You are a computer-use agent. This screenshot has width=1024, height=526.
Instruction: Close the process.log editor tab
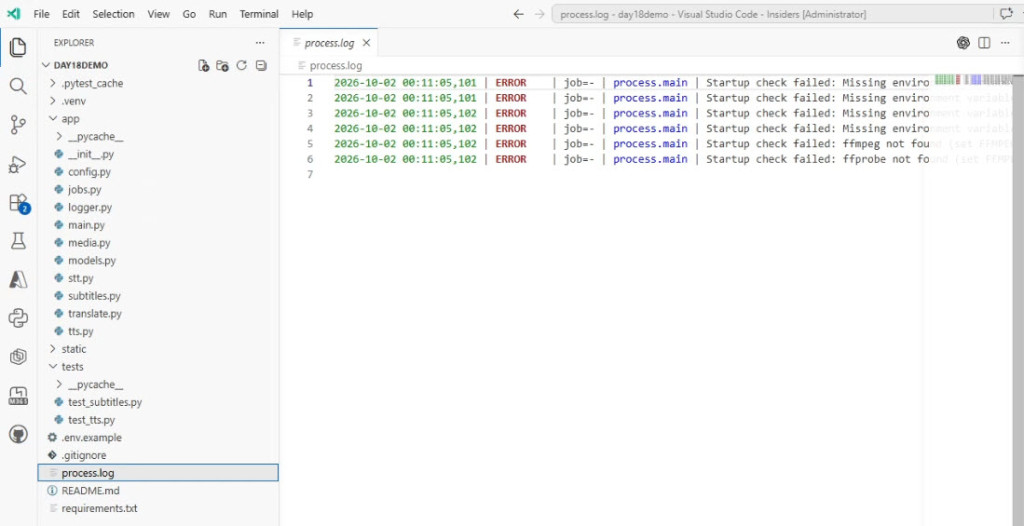tap(366, 43)
